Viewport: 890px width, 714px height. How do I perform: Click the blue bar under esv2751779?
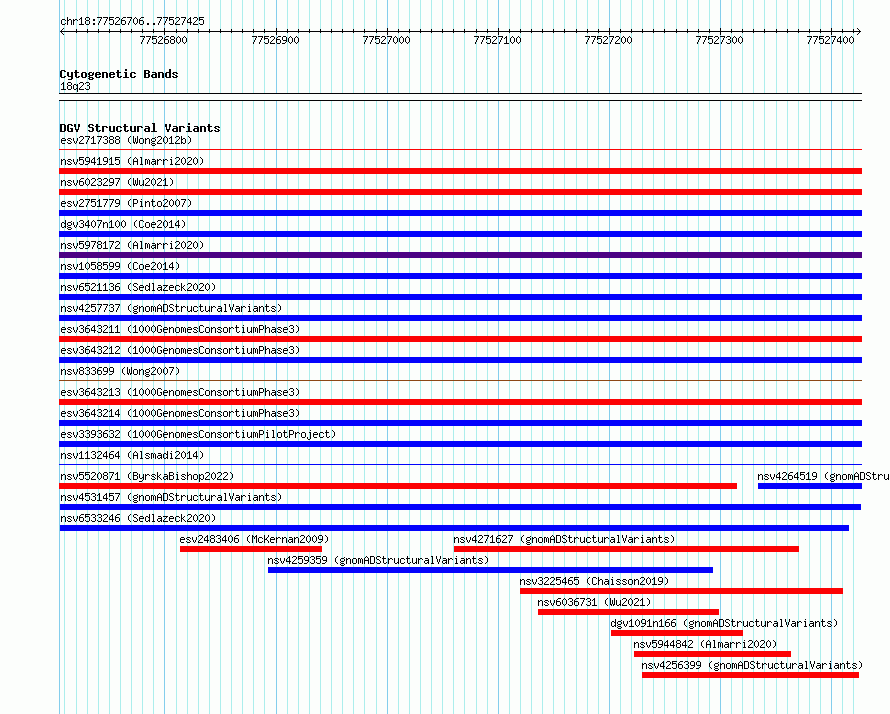pos(460,213)
